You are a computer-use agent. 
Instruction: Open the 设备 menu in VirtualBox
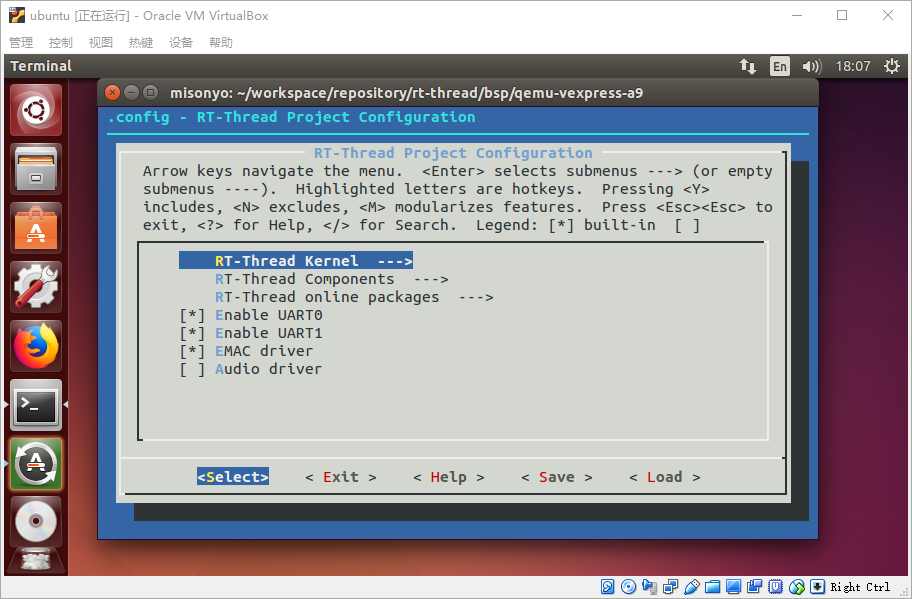pyautogui.click(x=181, y=42)
